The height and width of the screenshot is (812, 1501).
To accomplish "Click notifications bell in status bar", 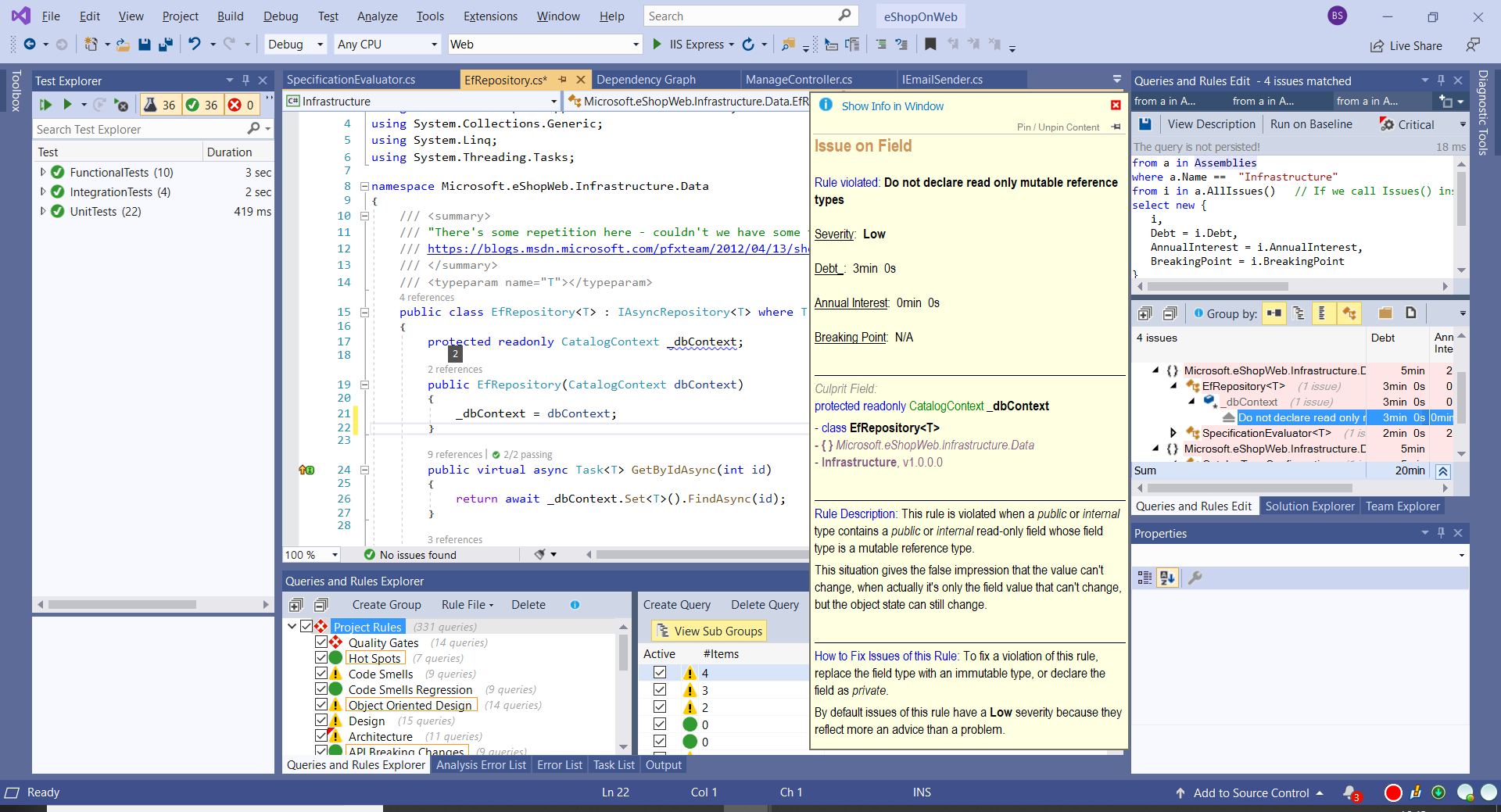I will (1350, 792).
